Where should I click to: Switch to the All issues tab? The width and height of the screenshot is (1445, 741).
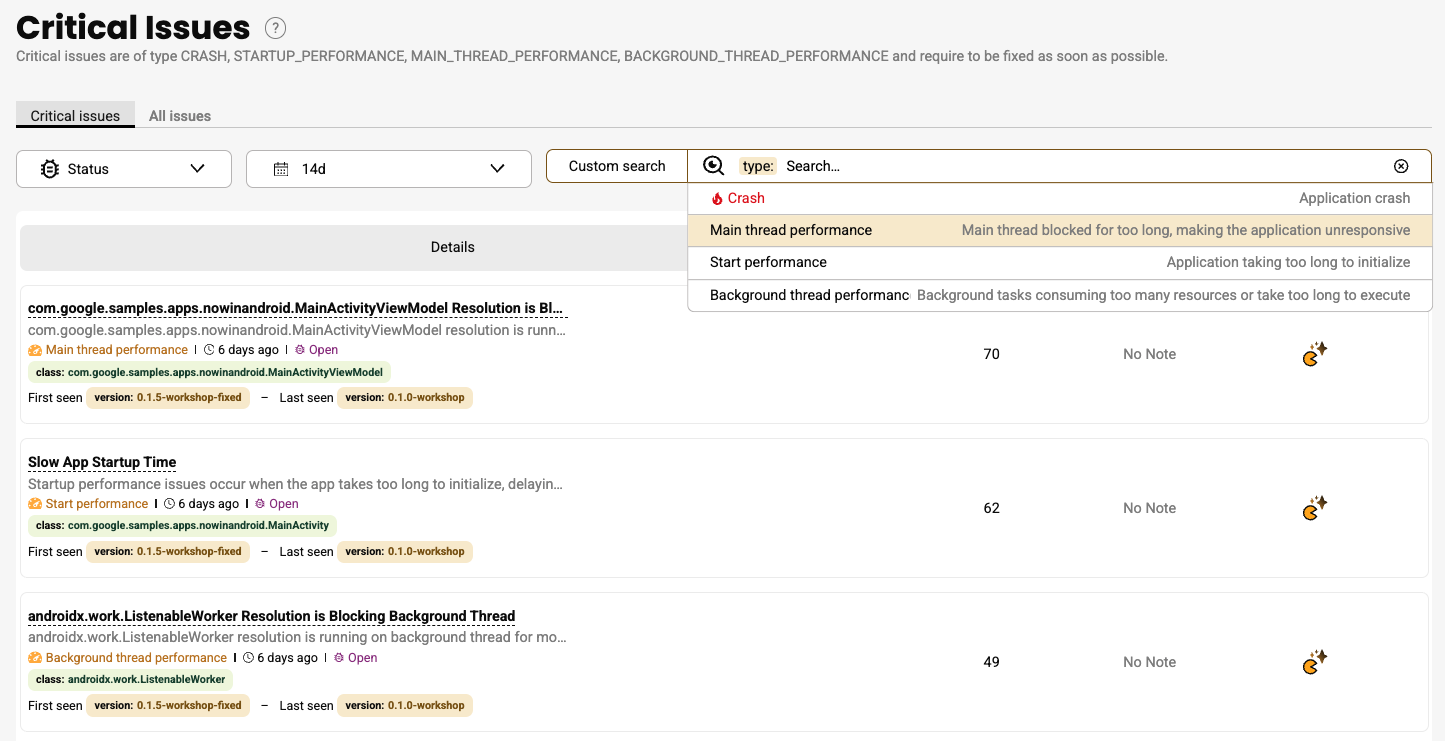tap(180, 116)
